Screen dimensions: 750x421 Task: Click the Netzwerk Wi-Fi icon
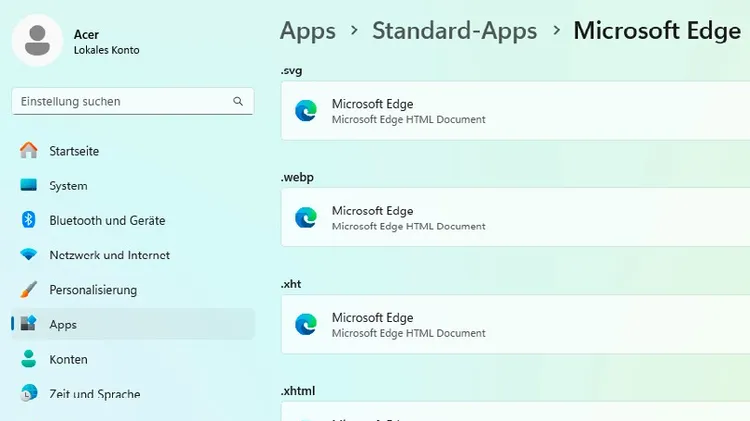[x=29, y=255]
